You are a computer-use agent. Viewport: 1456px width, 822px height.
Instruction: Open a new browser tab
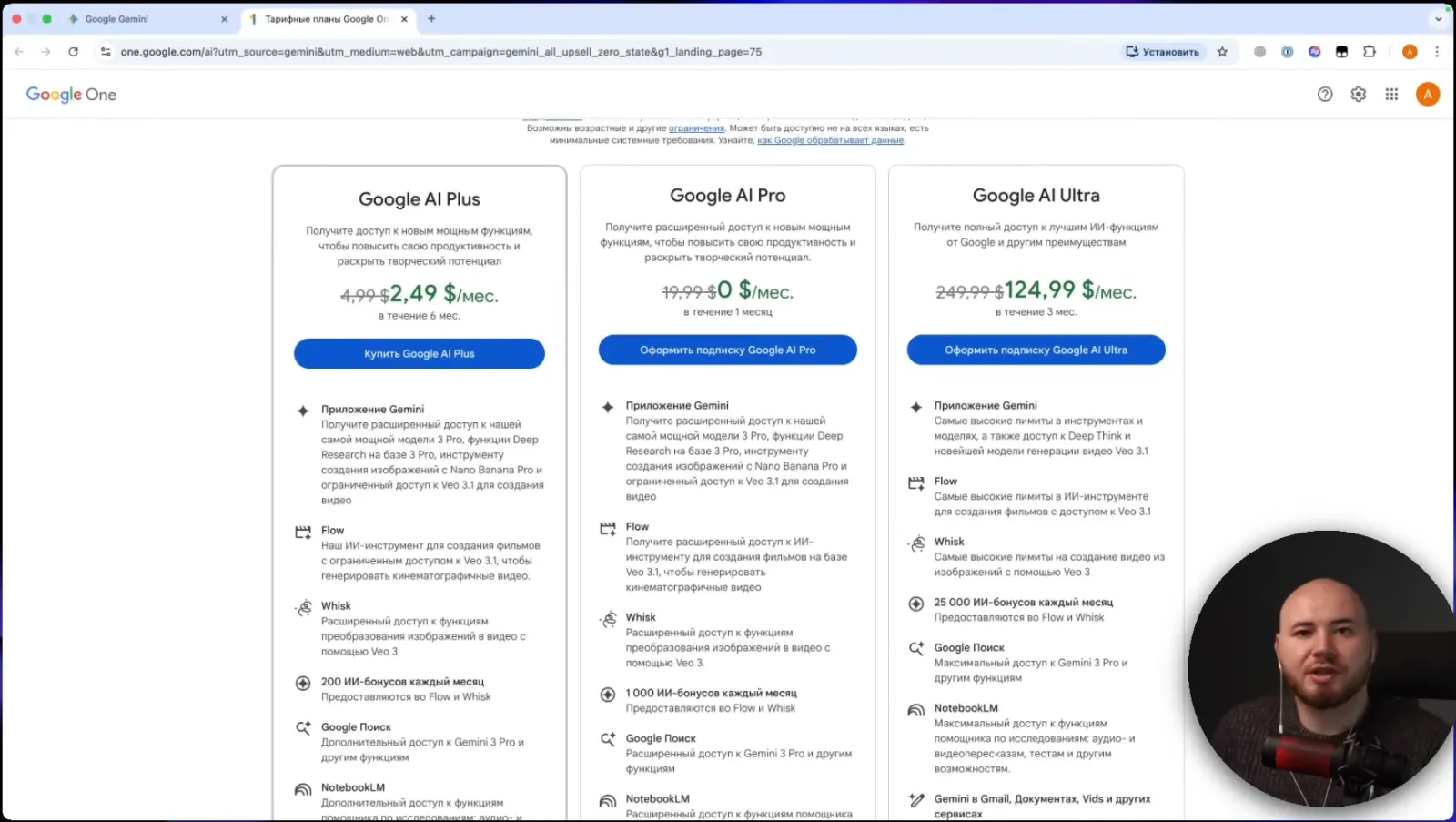pyautogui.click(x=431, y=18)
